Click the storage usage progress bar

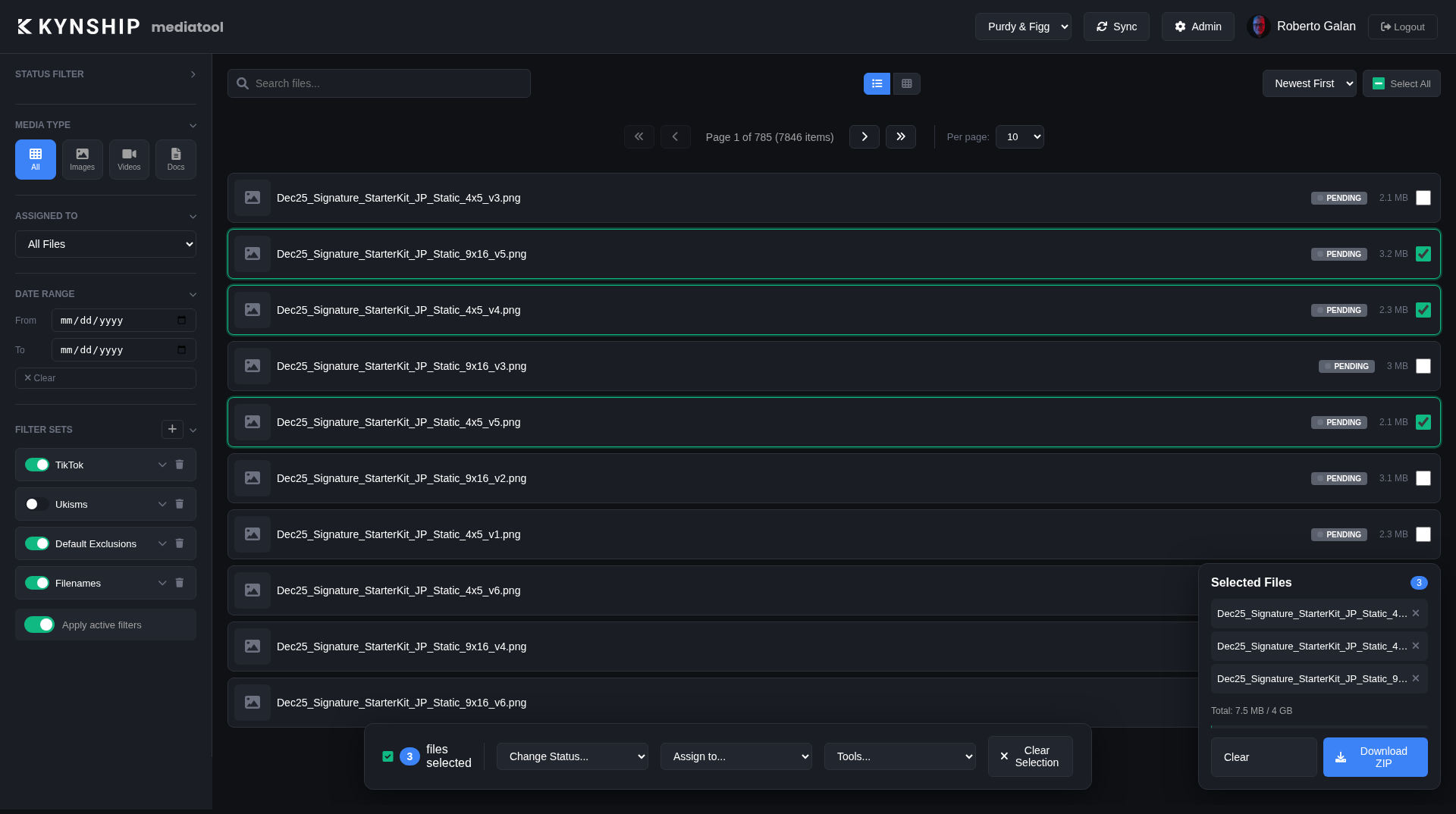click(1319, 725)
